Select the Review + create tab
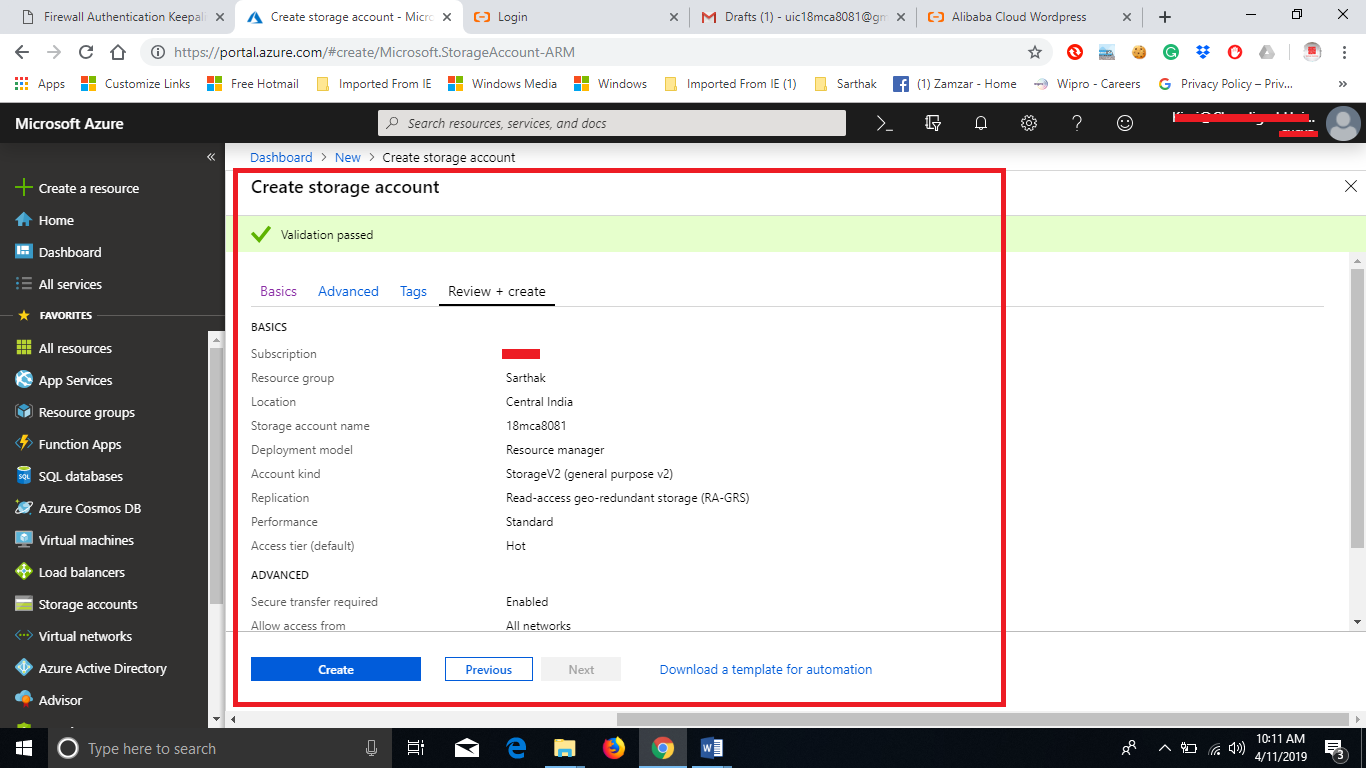The image size is (1366, 768). coord(497,291)
